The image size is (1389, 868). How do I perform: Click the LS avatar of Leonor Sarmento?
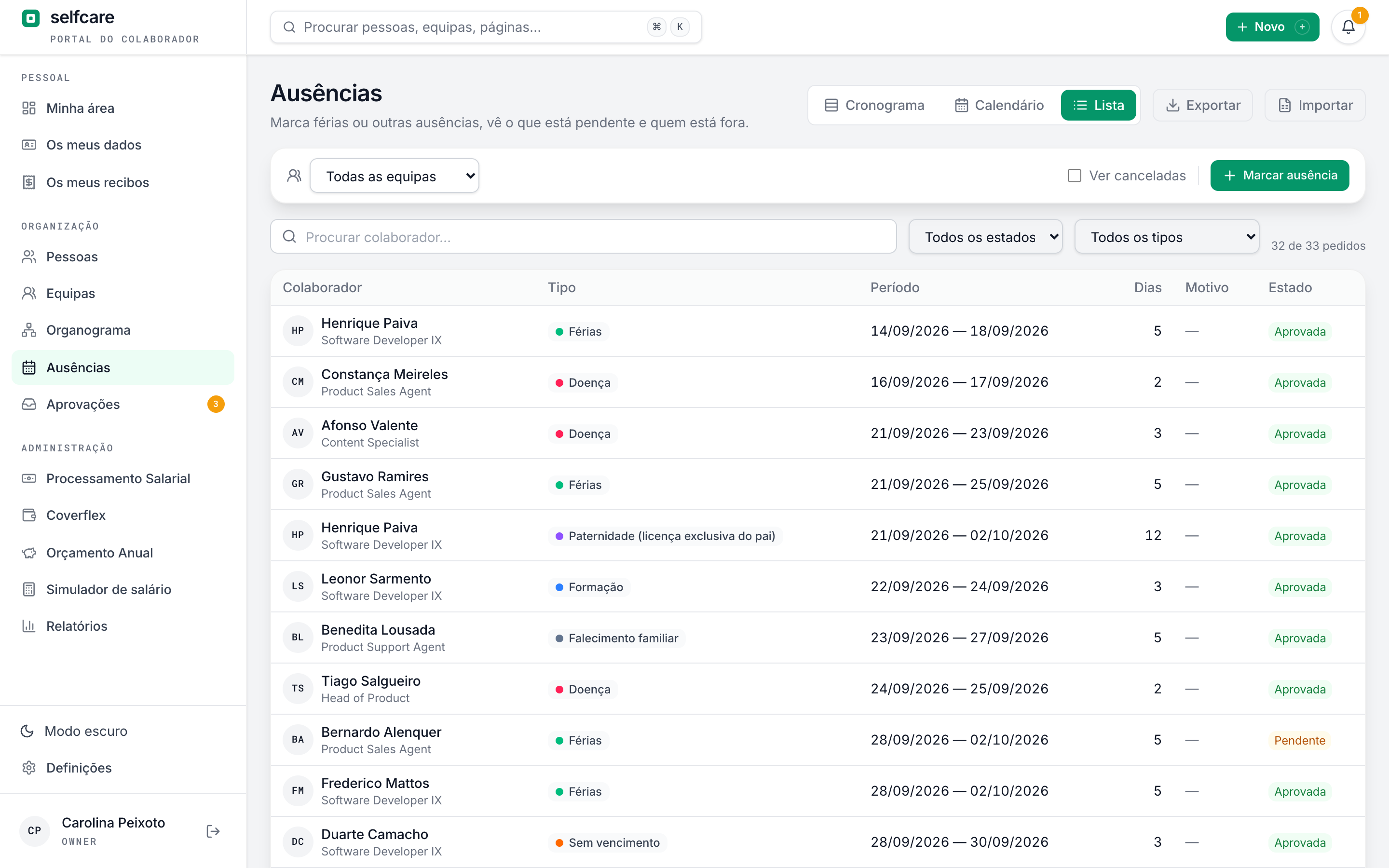pyautogui.click(x=298, y=586)
